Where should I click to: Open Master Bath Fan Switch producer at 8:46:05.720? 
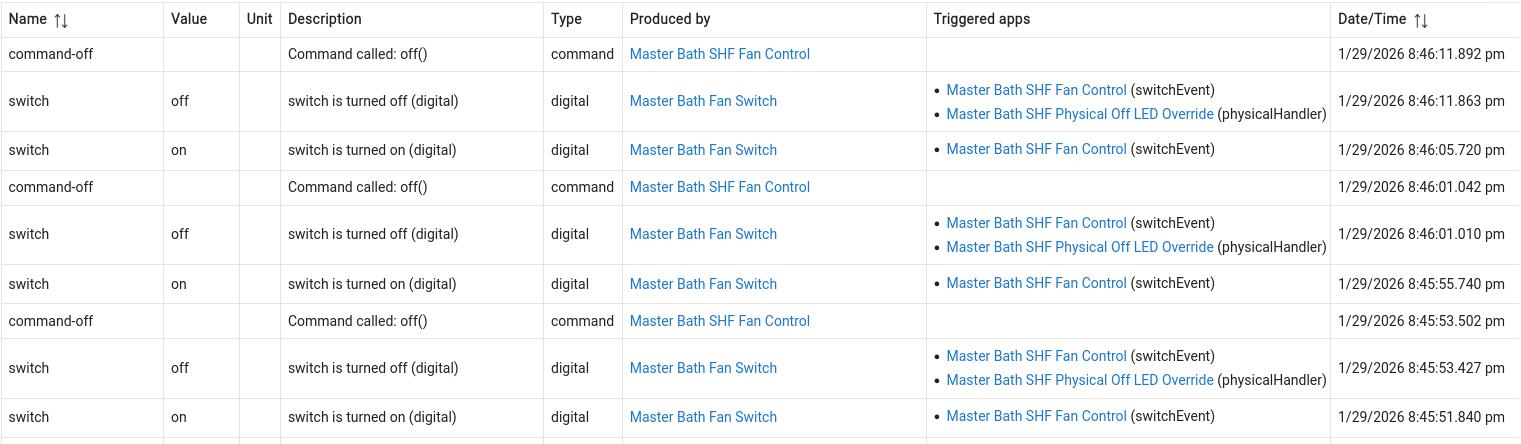coord(703,150)
